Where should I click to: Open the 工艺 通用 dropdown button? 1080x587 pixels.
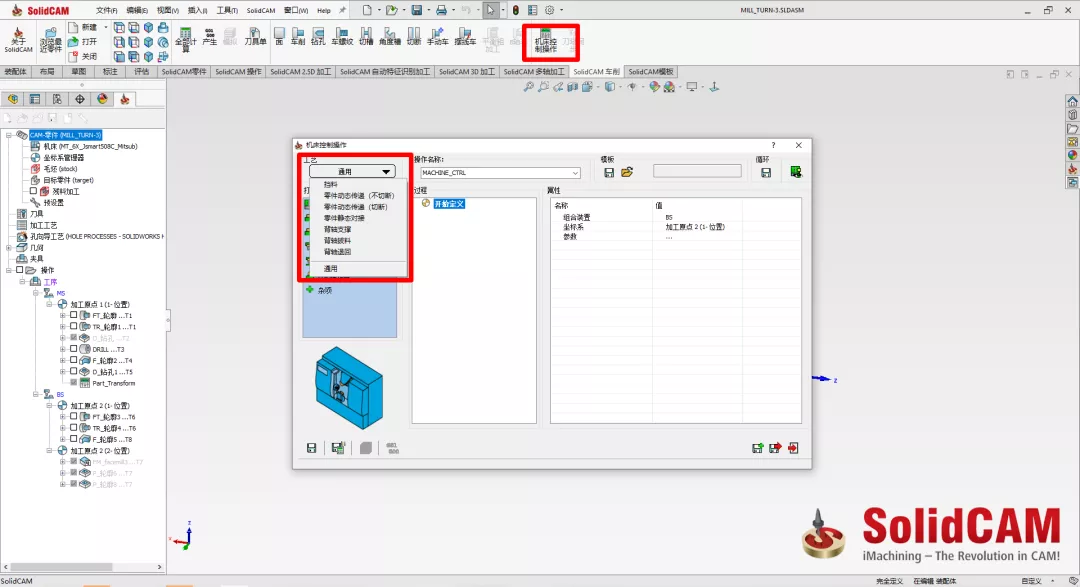352,172
